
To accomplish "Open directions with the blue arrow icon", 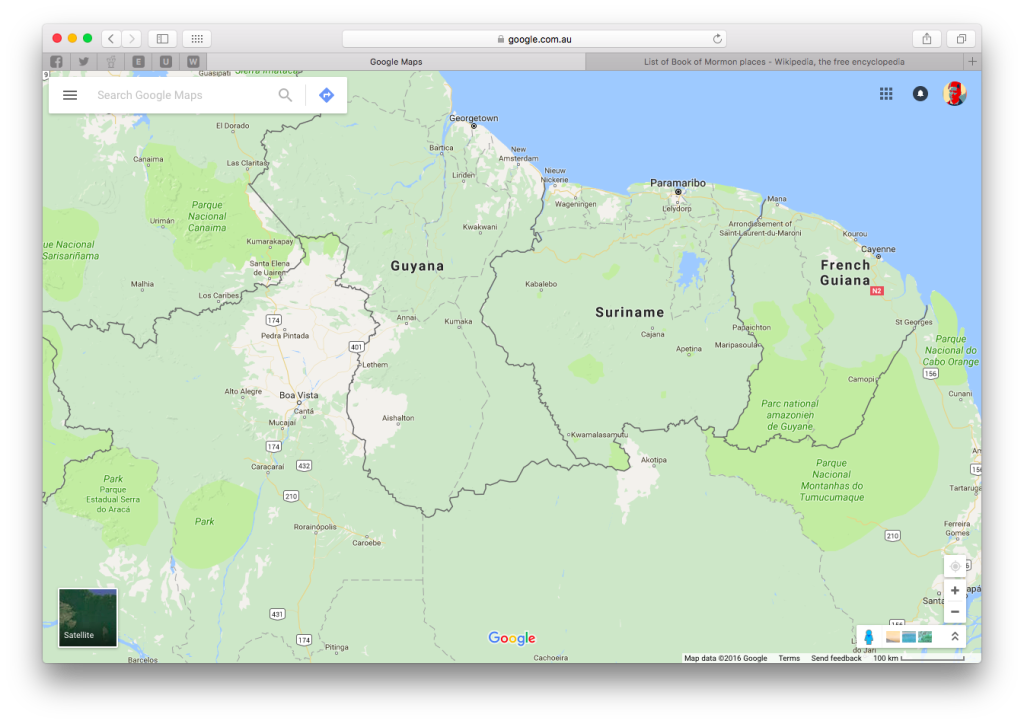I will (x=327, y=95).
